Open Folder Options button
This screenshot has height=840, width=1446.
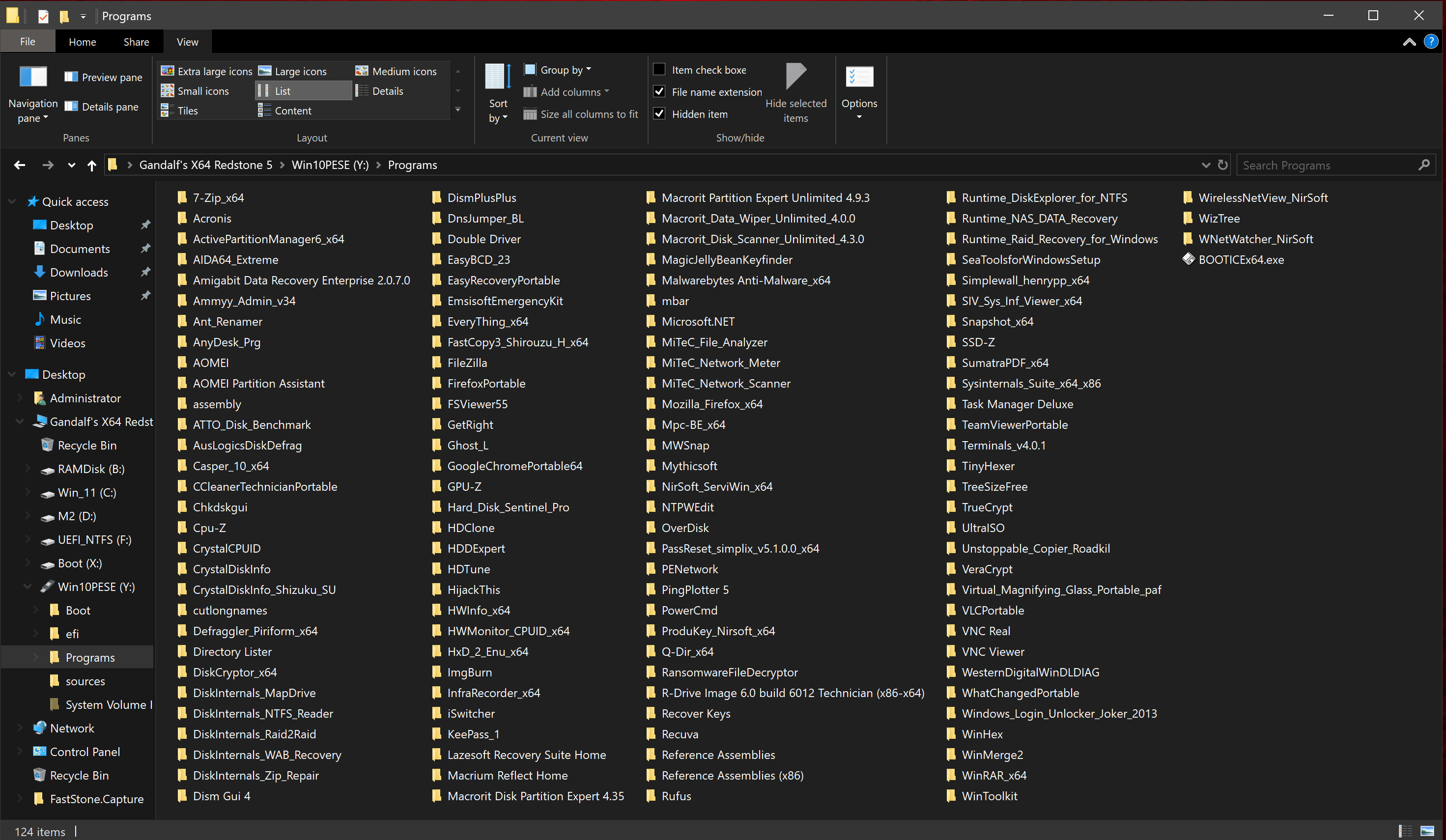(x=859, y=92)
